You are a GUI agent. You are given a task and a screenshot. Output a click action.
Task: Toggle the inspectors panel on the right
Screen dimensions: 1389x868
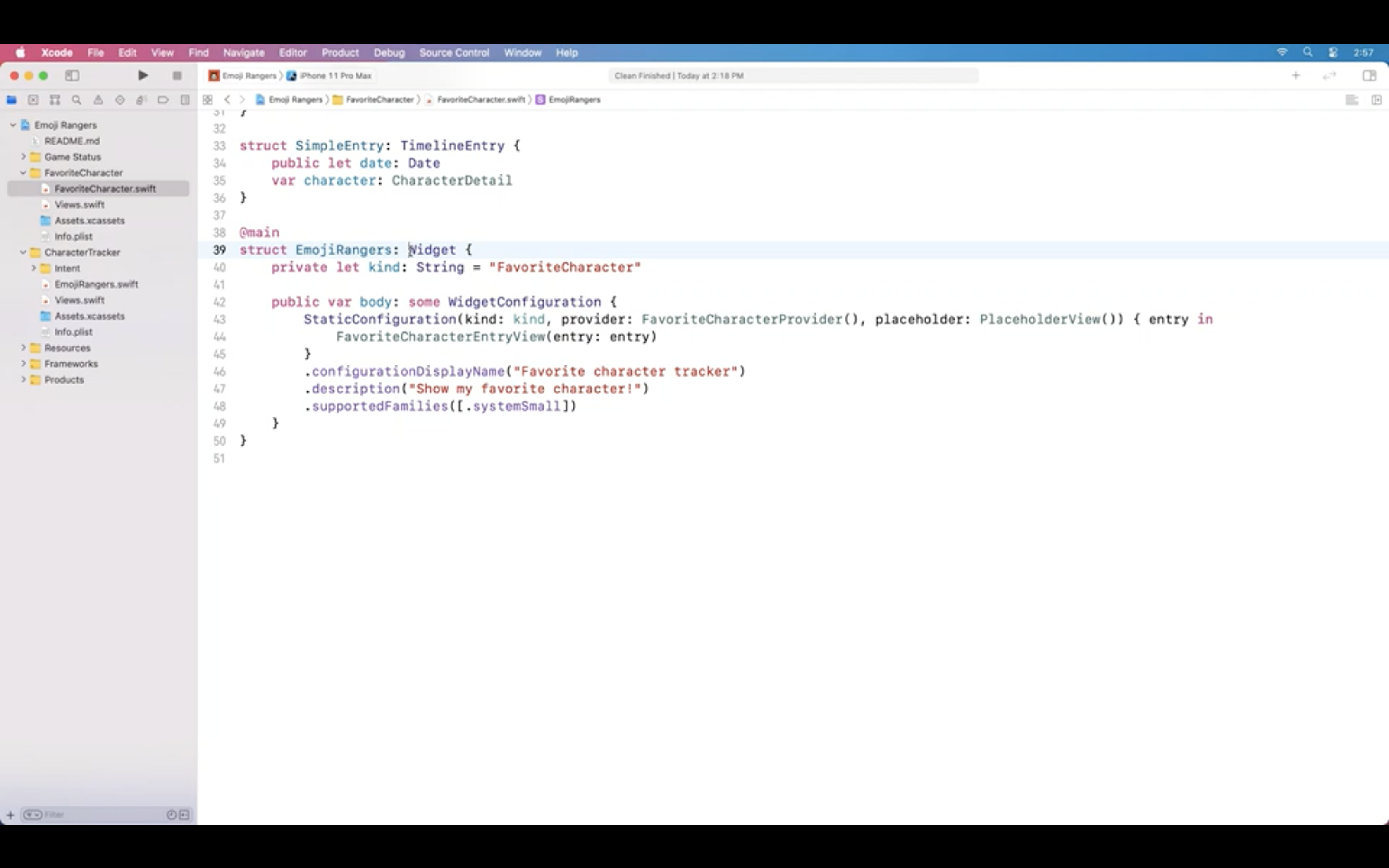click(x=1369, y=75)
